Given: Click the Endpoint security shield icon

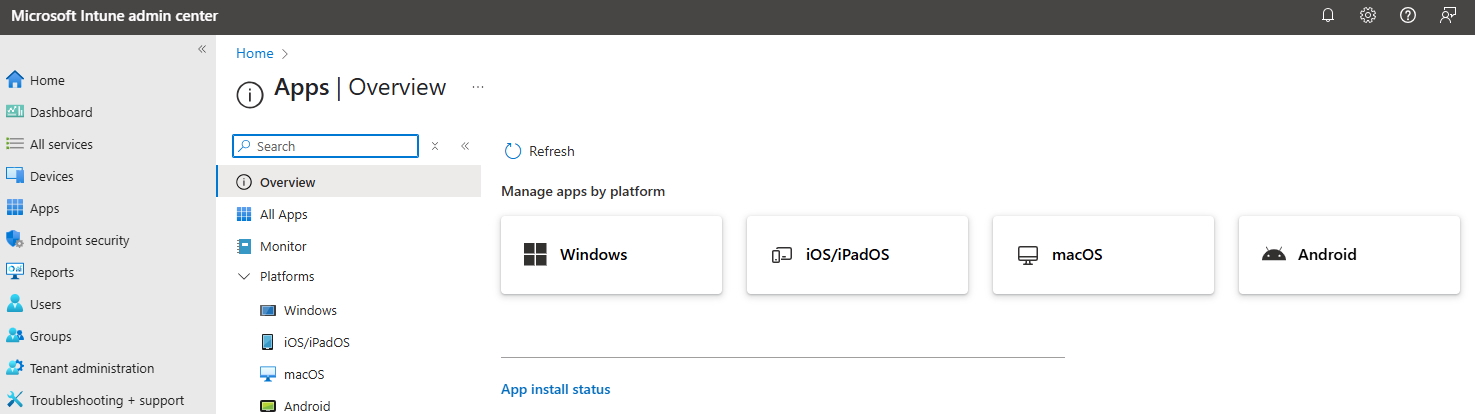Looking at the screenshot, I should coord(15,240).
